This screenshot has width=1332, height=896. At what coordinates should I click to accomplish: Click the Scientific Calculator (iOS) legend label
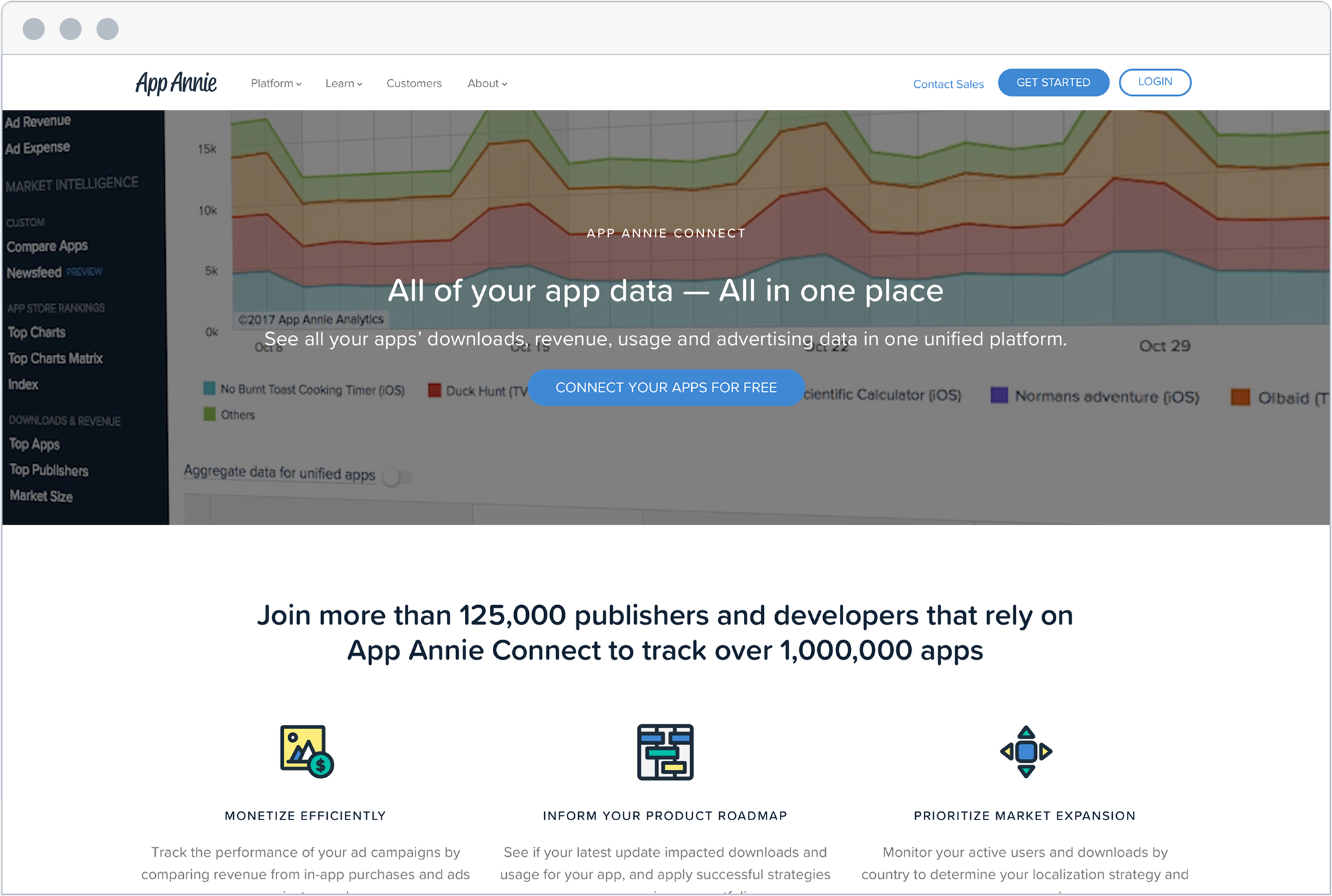tap(882, 395)
